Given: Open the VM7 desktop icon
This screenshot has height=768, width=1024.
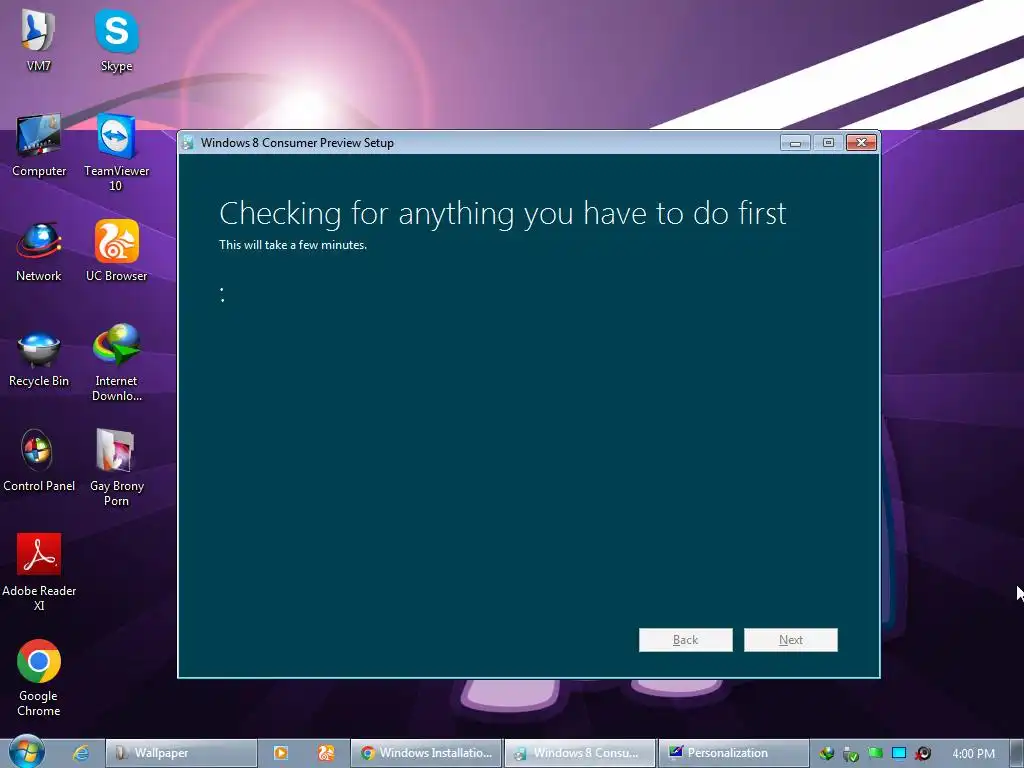Looking at the screenshot, I should pos(38,39).
